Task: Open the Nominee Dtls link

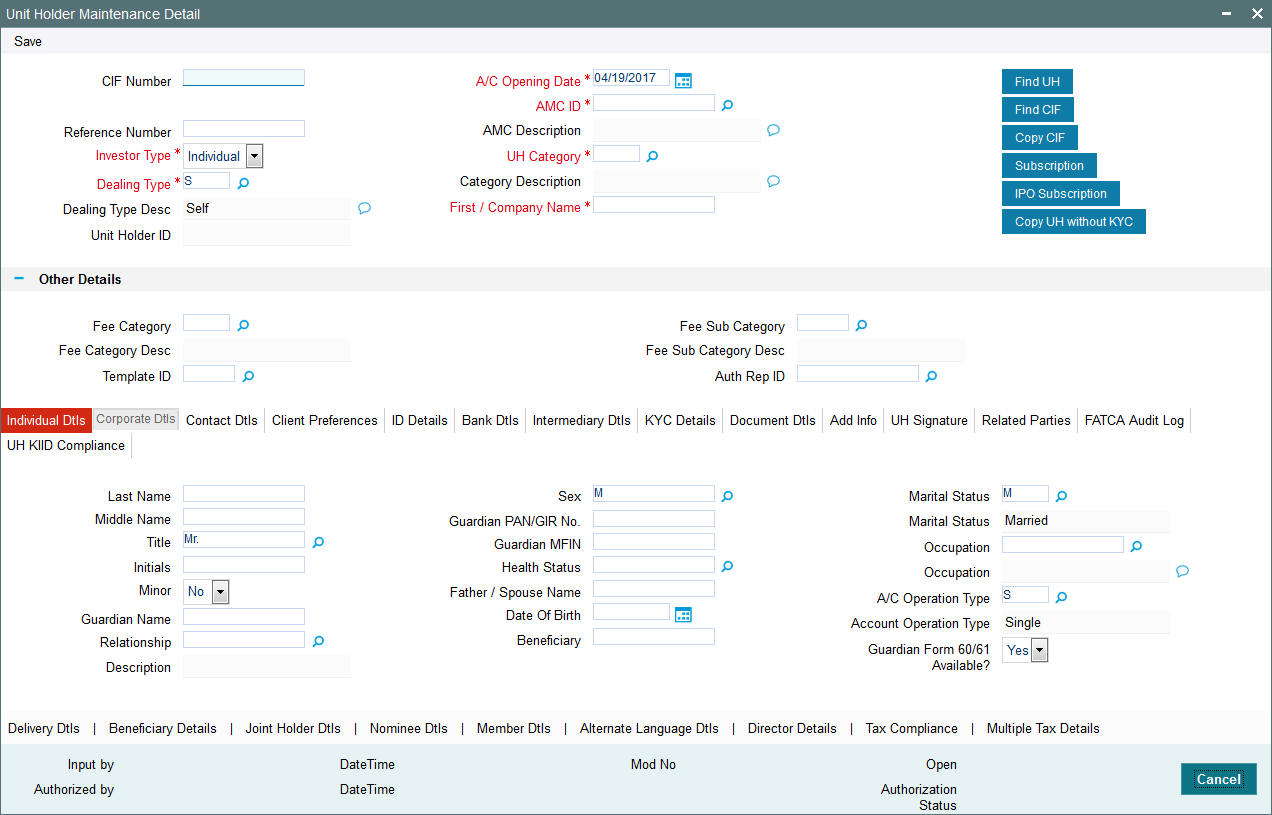Action: (409, 728)
